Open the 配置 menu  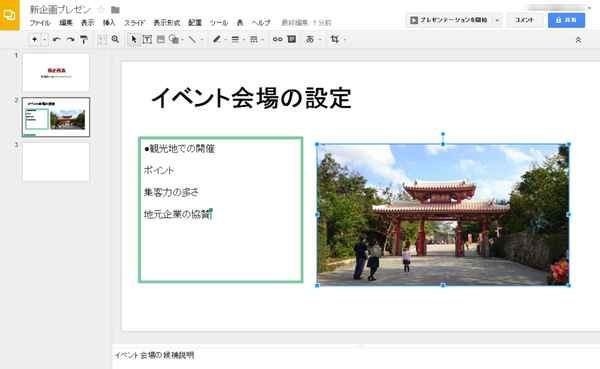tap(195, 23)
